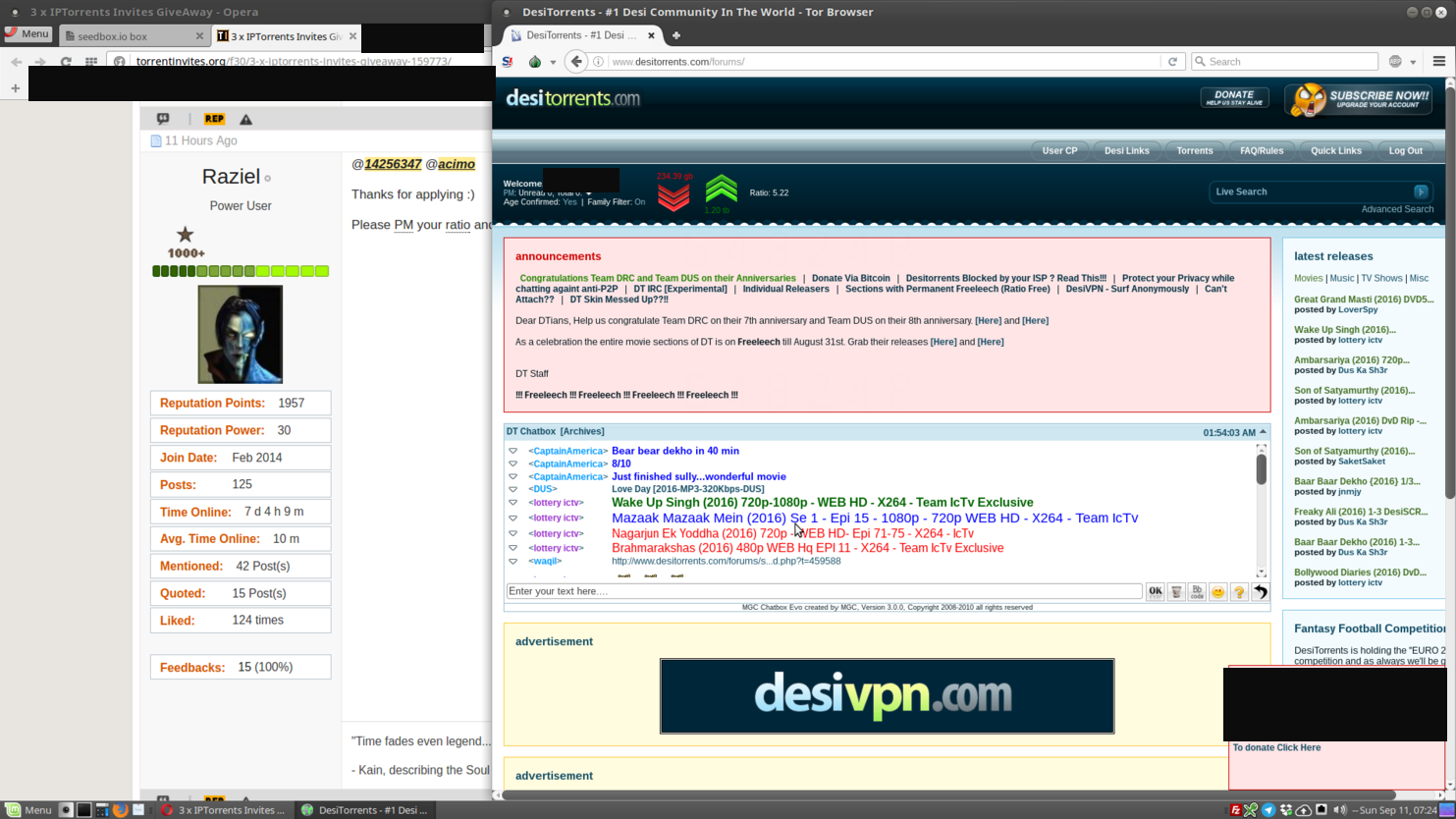
Task: Open the Tor Browser hamburger menu
Action: pyautogui.click(x=1439, y=61)
